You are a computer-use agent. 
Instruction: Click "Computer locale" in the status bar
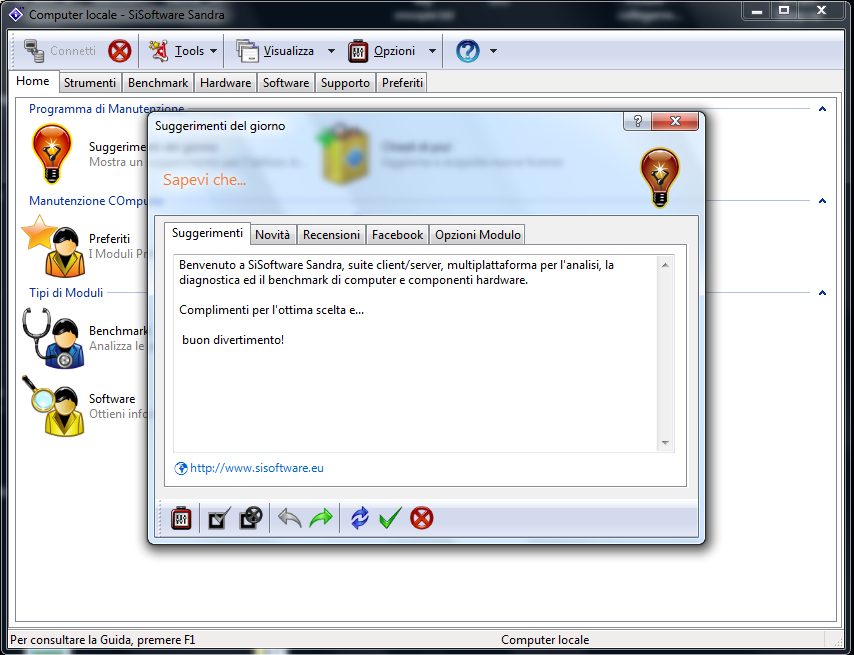tap(545, 640)
